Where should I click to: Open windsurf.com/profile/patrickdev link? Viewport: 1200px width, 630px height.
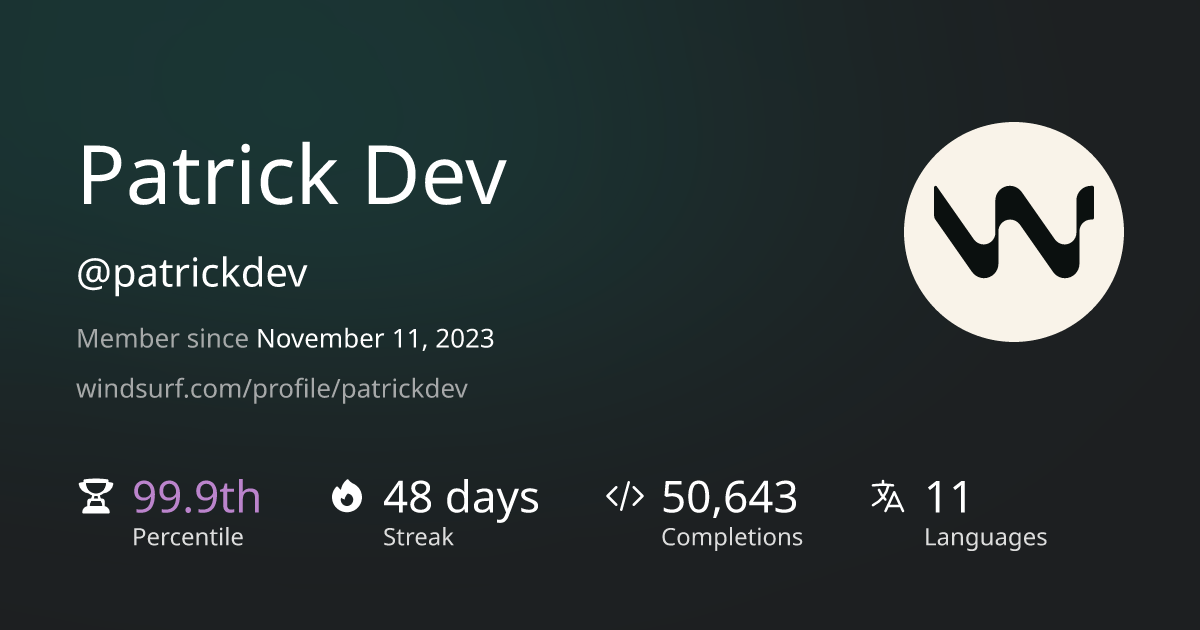tap(272, 388)
